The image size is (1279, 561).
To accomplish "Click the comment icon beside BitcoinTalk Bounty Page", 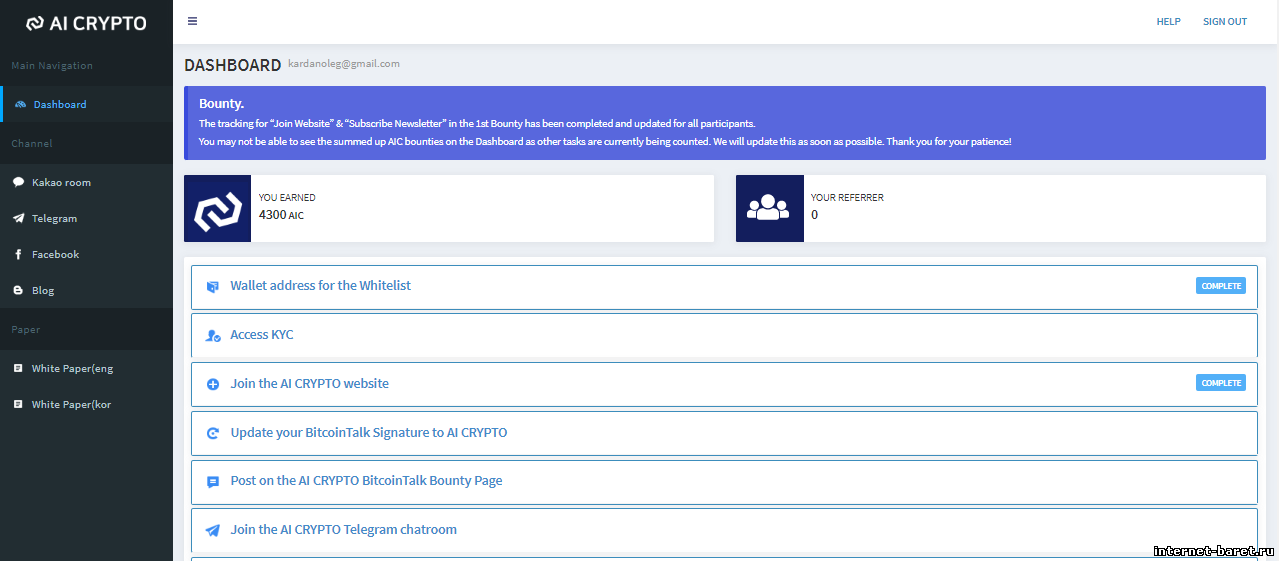I will pos(212,482).
